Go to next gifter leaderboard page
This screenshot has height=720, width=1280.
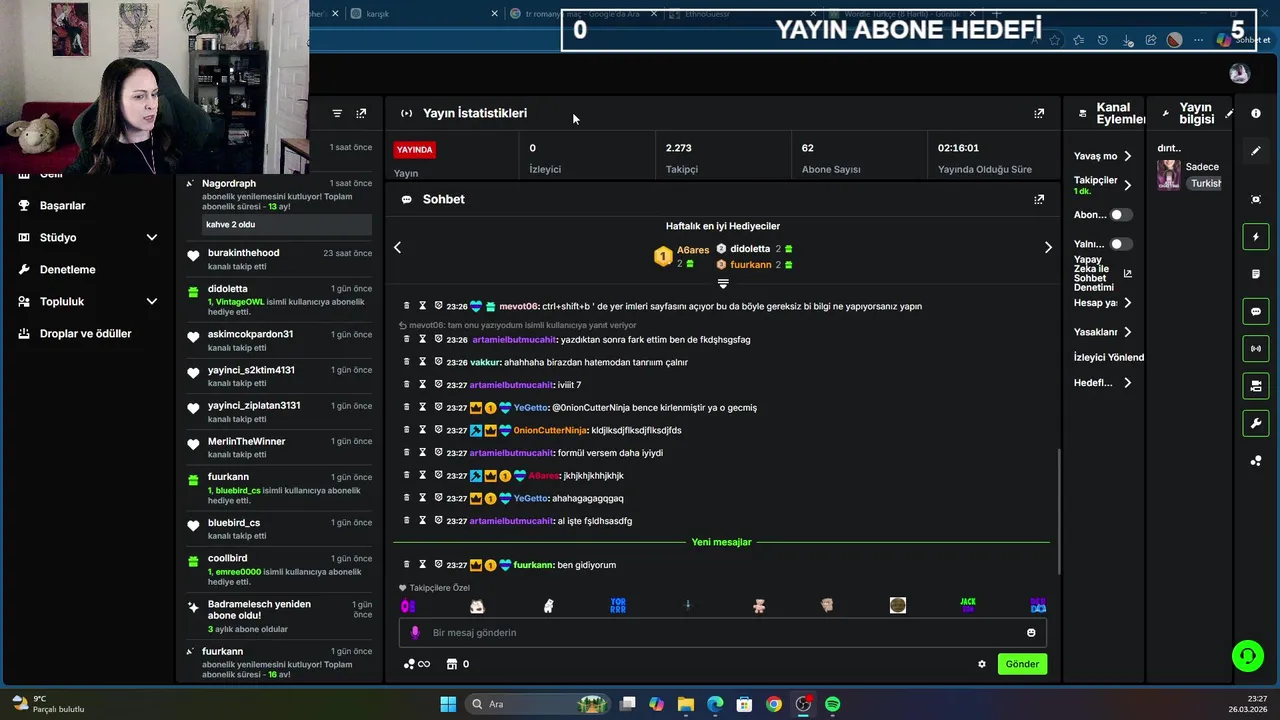pyautogui.click(x=1048, y=247)
